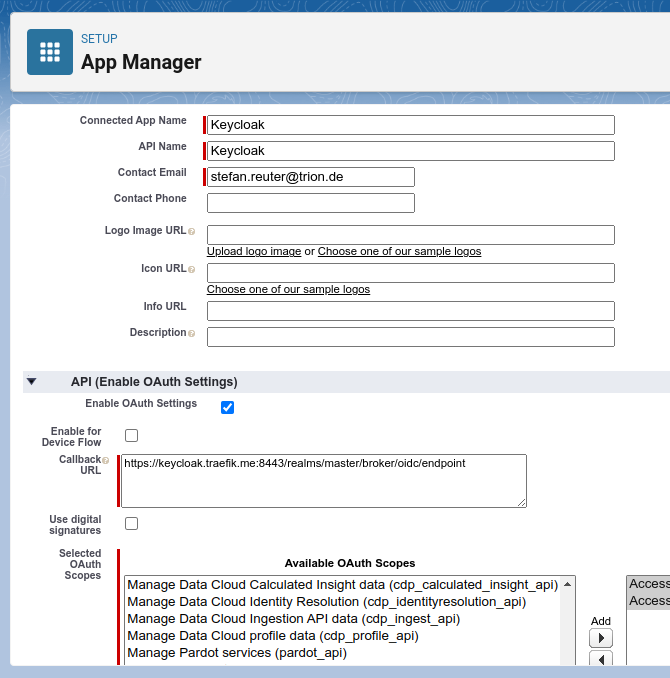670x678 pixels.
Task: Click inside the Callback URL textarea
Action: point(324,481)
